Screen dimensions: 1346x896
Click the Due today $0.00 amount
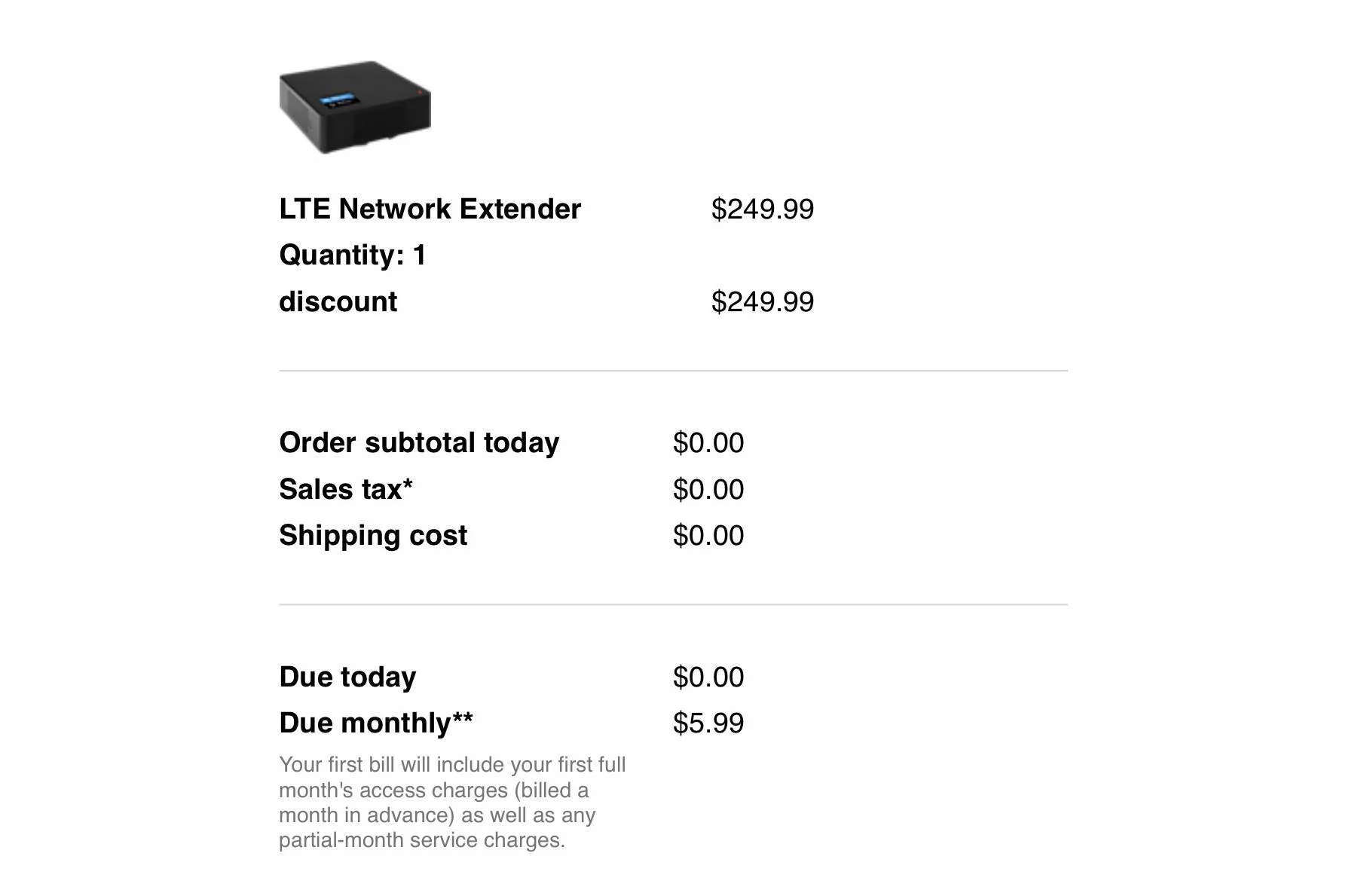coord(708,677)
